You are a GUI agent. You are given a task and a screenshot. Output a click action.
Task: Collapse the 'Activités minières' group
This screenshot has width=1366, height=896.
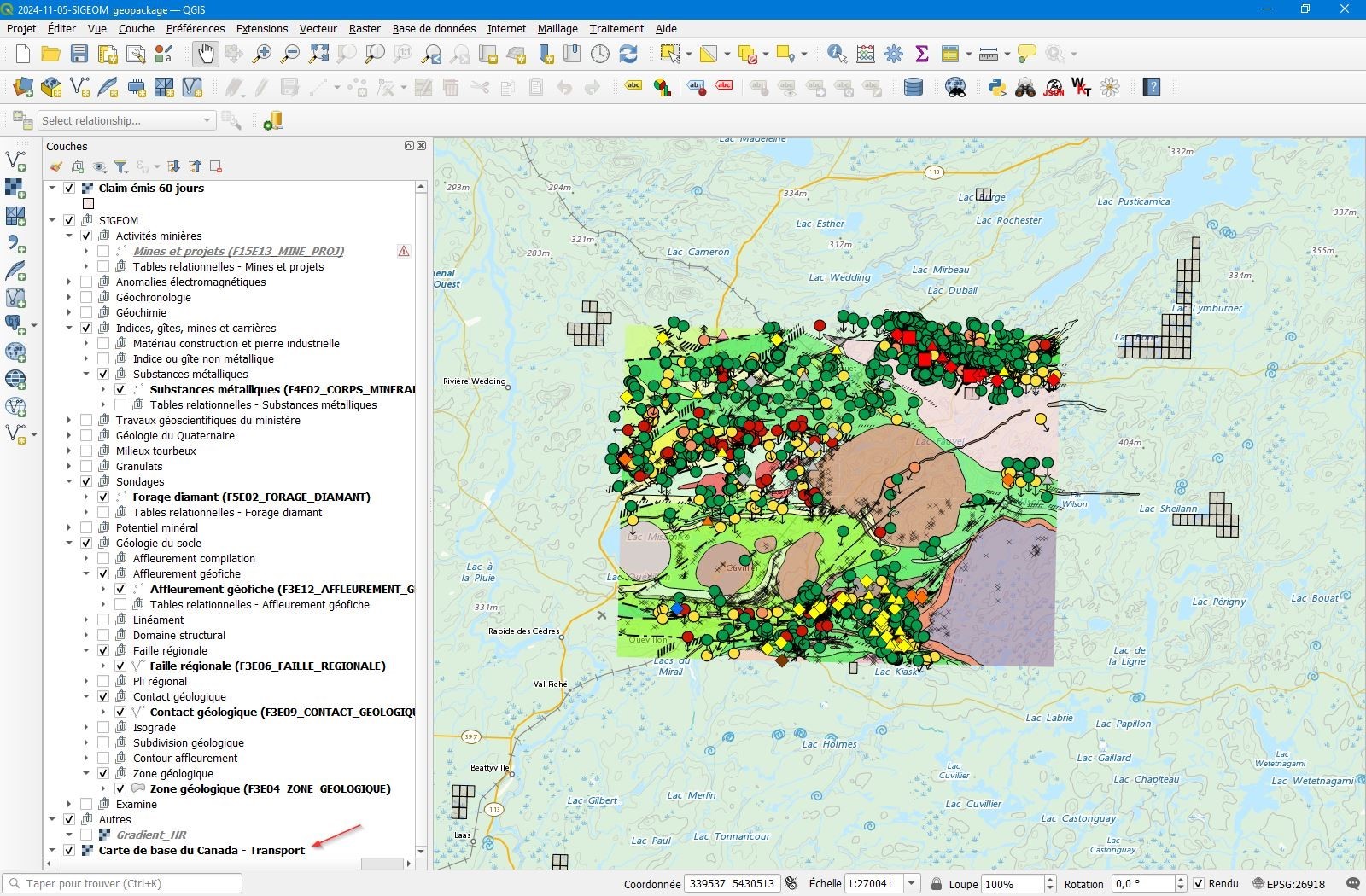69,236
